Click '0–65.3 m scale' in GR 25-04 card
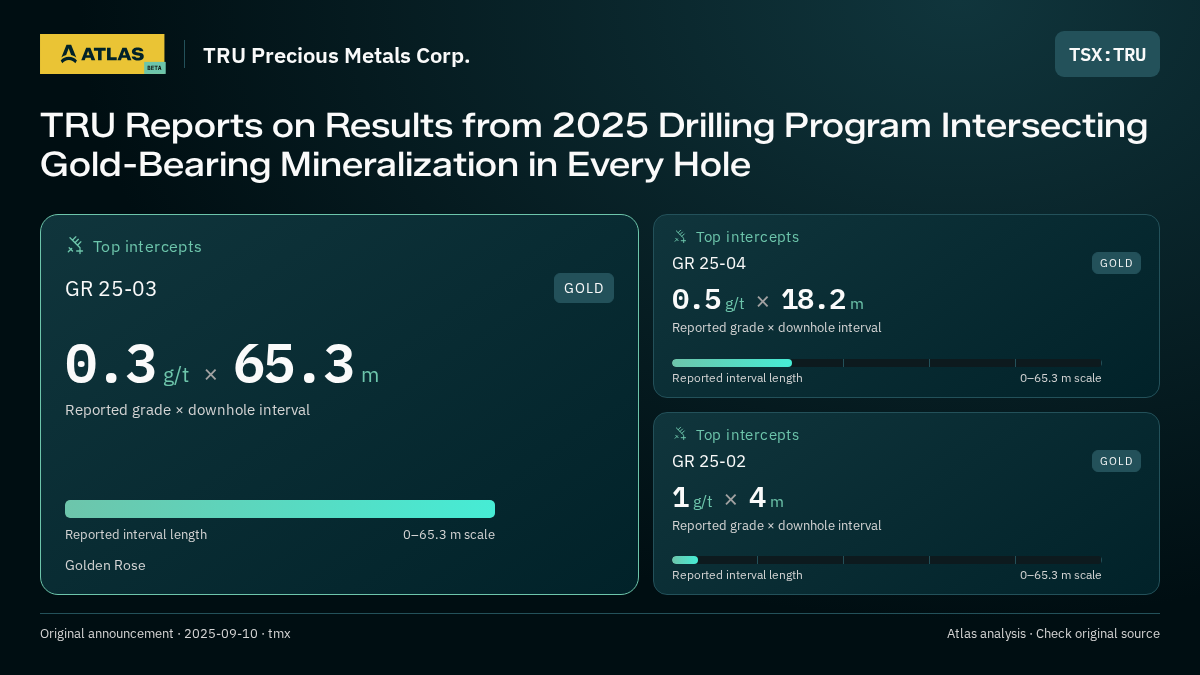 pos(1061,378)
